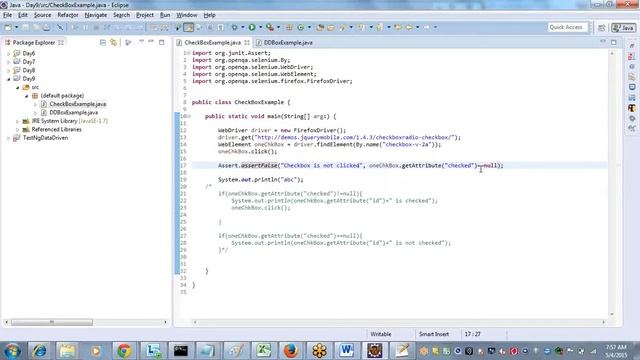Click the New Java Class icon
The image size is (640, 360).
301,27
